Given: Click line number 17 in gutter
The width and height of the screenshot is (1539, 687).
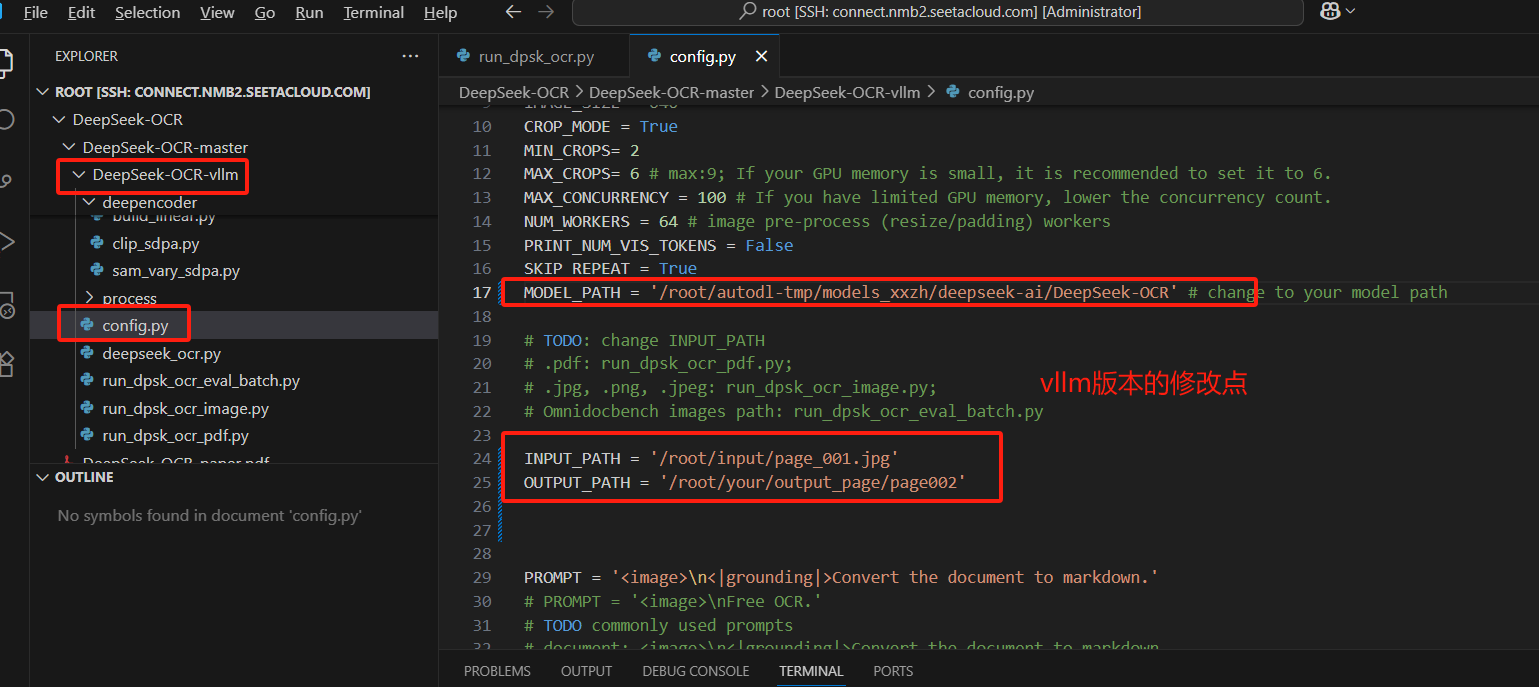Looking at the screenshot, I should coord(482,293).
